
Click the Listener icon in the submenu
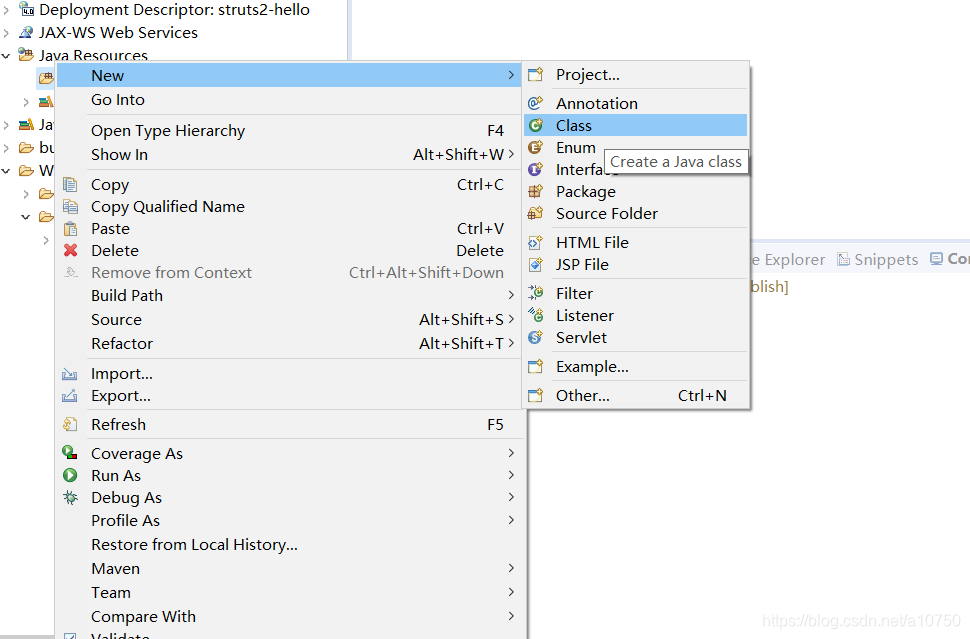point(535,315)
